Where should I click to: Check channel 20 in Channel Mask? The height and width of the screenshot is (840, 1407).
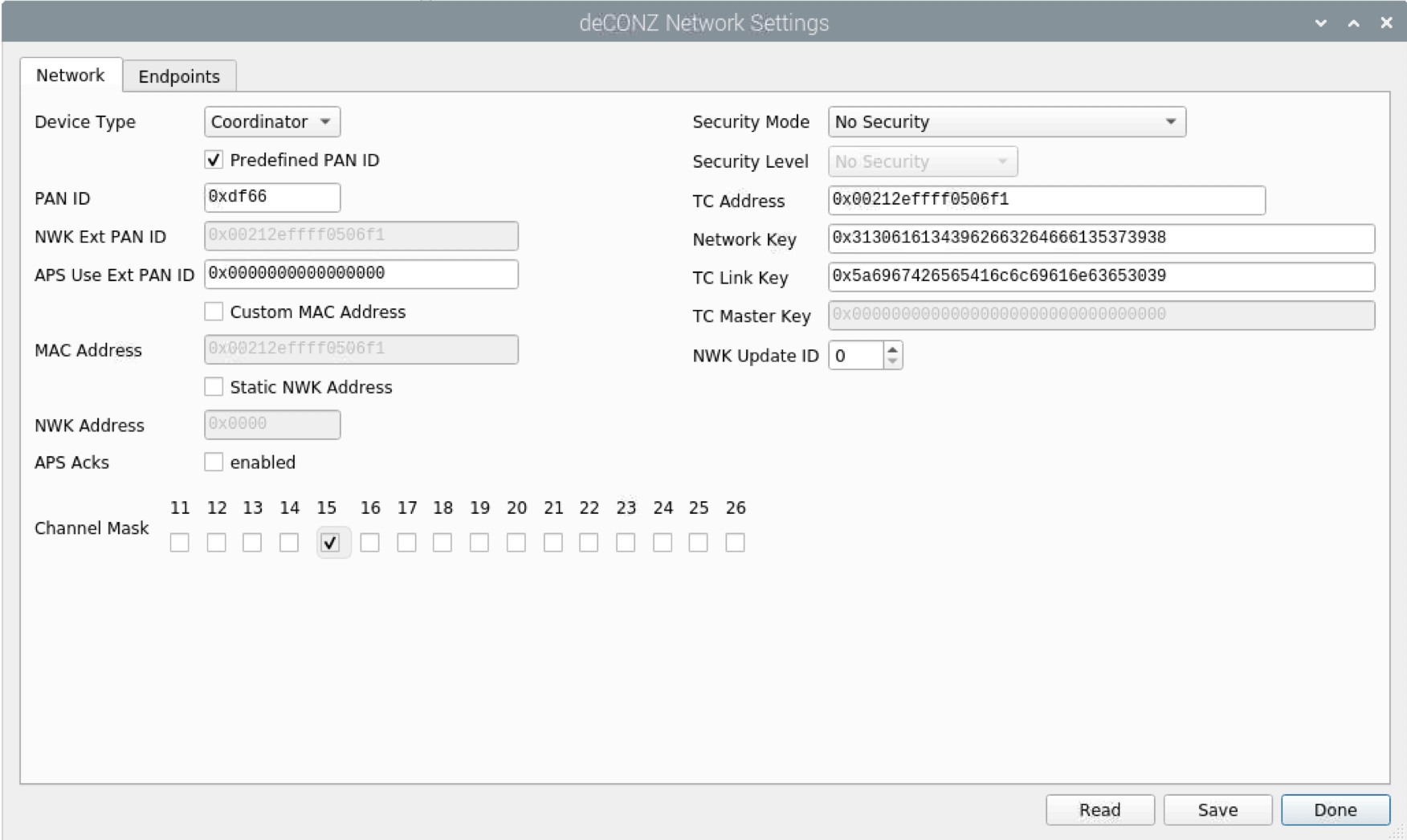[x=516, y=543]
